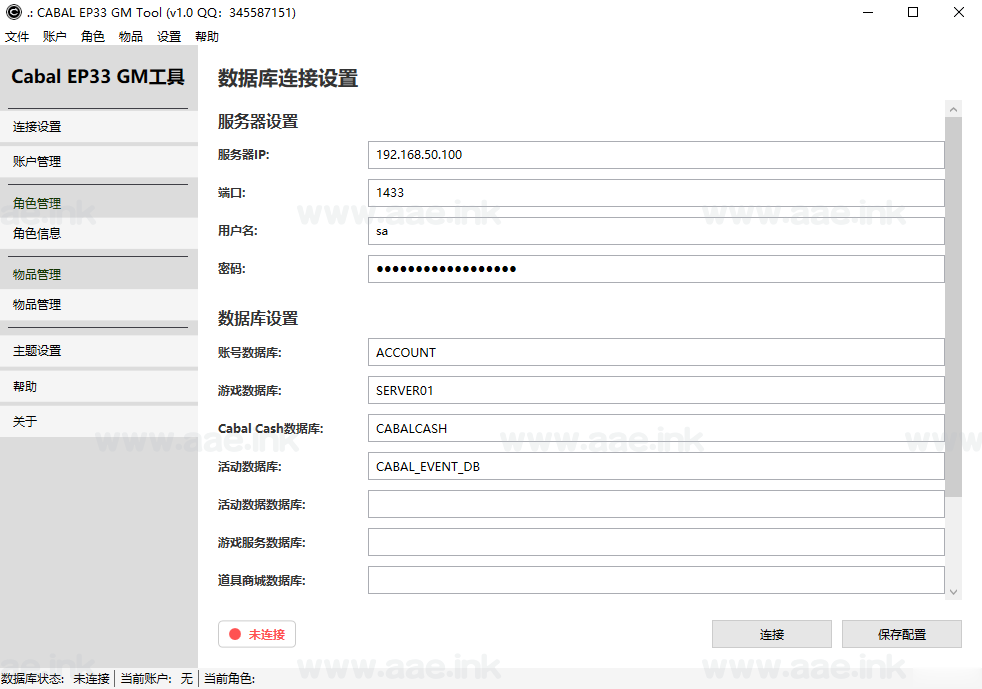Click the empty 活动数据数据库 field

coord(656,504)
